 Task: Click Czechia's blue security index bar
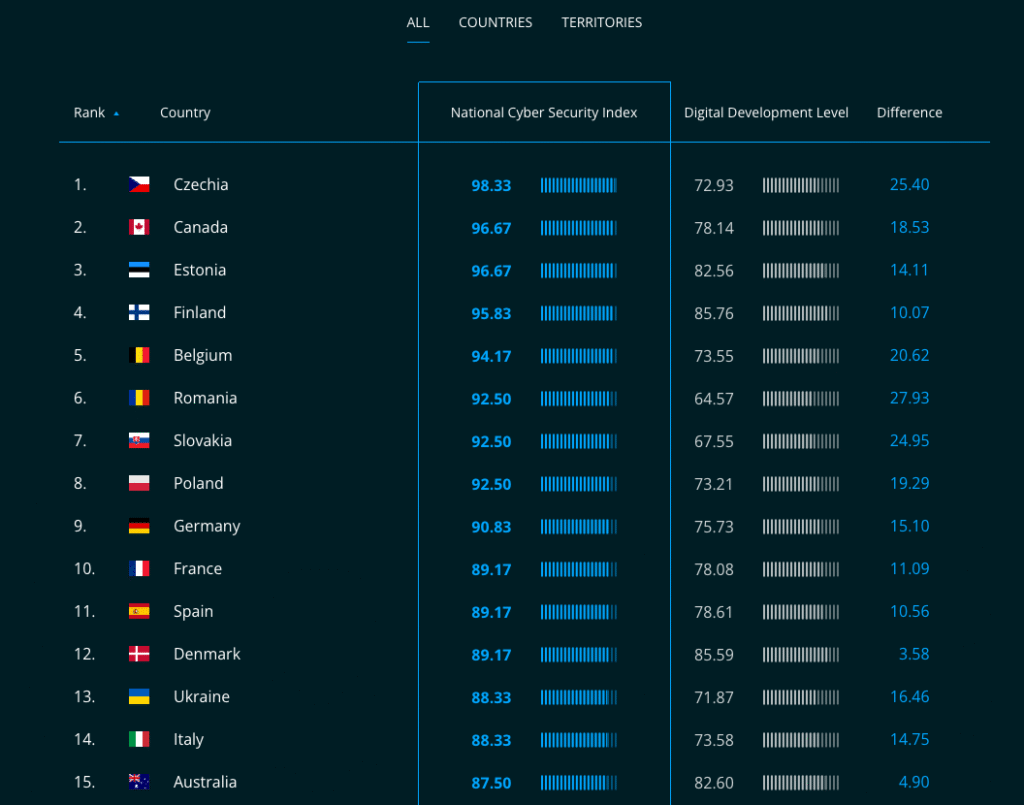tap(578, 185)
